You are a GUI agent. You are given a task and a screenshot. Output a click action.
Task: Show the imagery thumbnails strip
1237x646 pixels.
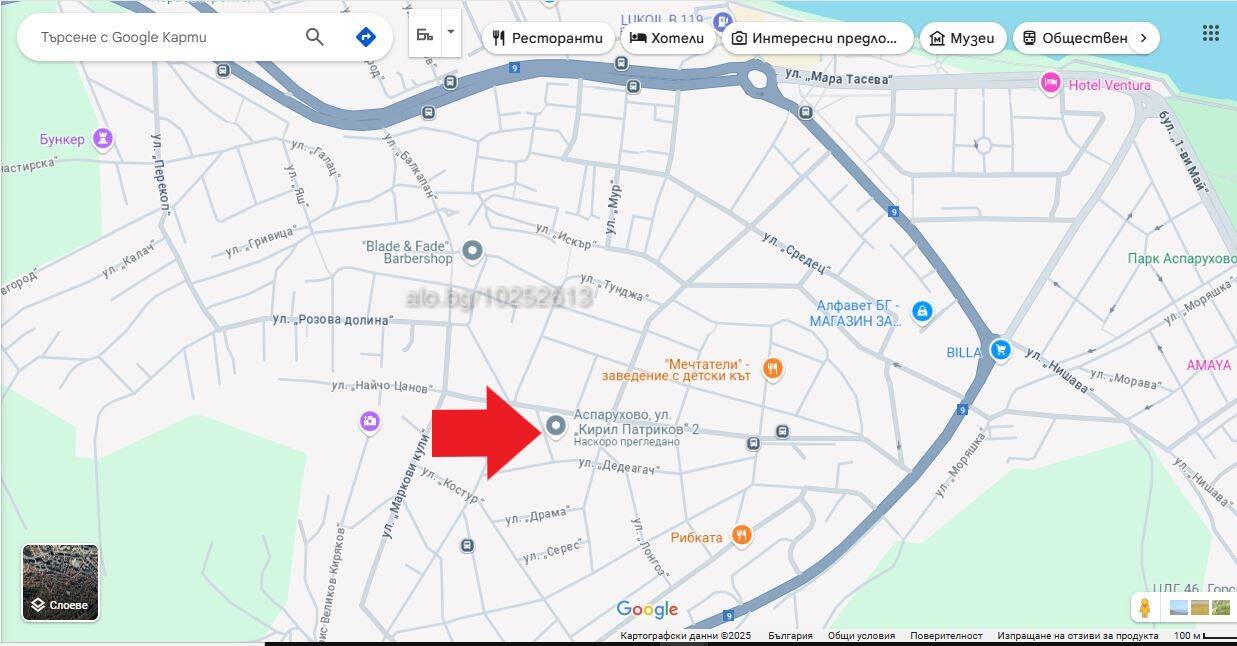click(x=1200, y=607)
